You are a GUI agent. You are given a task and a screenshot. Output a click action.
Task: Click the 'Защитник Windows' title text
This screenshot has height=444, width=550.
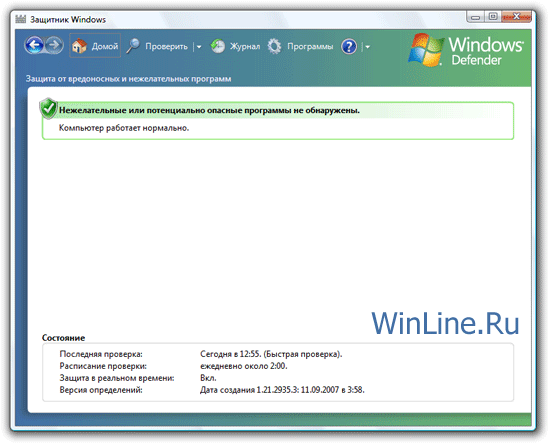tap(68, 19)
